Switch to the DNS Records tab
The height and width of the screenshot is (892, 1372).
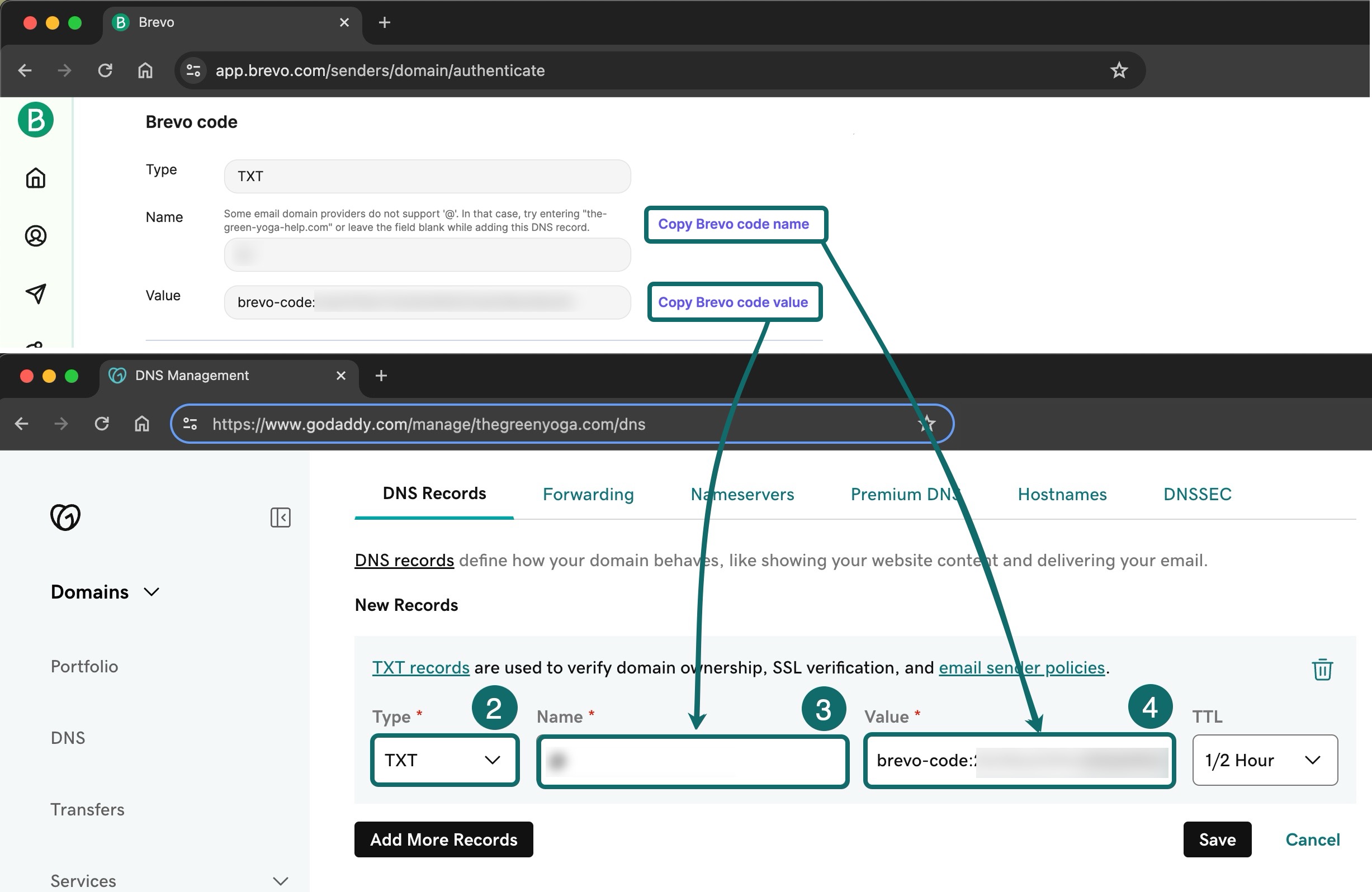tap(434, 494)
